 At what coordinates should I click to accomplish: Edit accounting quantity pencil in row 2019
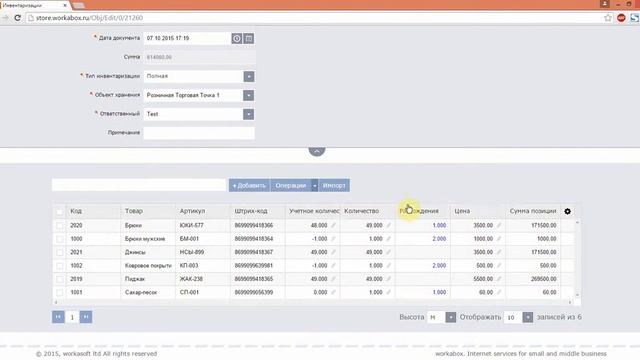point(333,279)
